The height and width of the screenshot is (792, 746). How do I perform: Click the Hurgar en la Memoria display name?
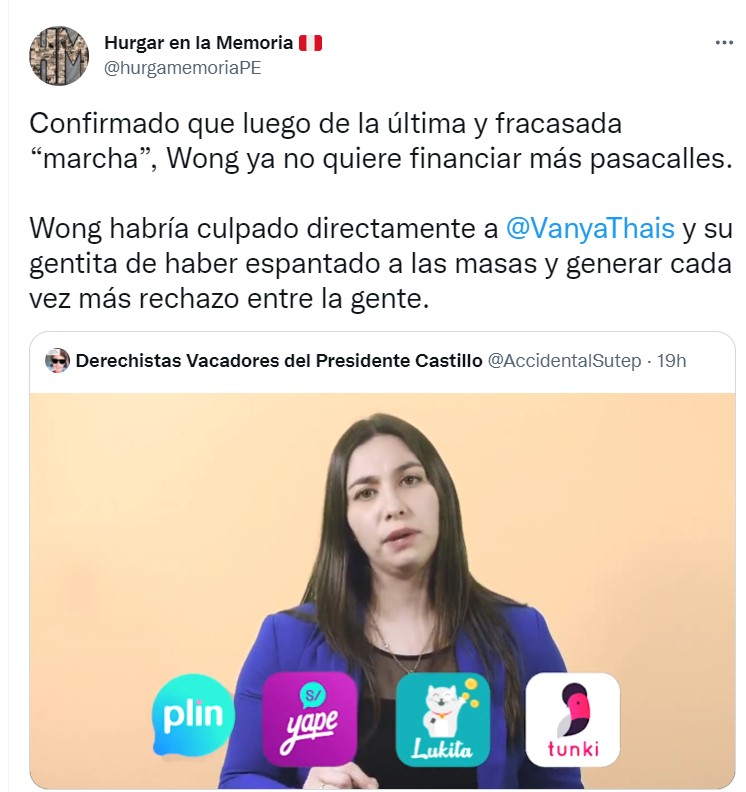pos(198,43)
